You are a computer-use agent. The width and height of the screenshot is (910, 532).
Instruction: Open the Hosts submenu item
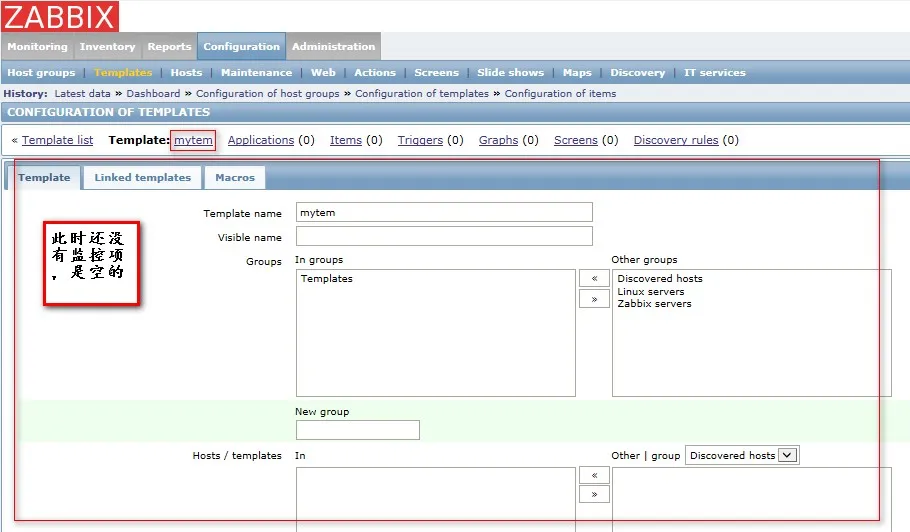click(186, 73)
